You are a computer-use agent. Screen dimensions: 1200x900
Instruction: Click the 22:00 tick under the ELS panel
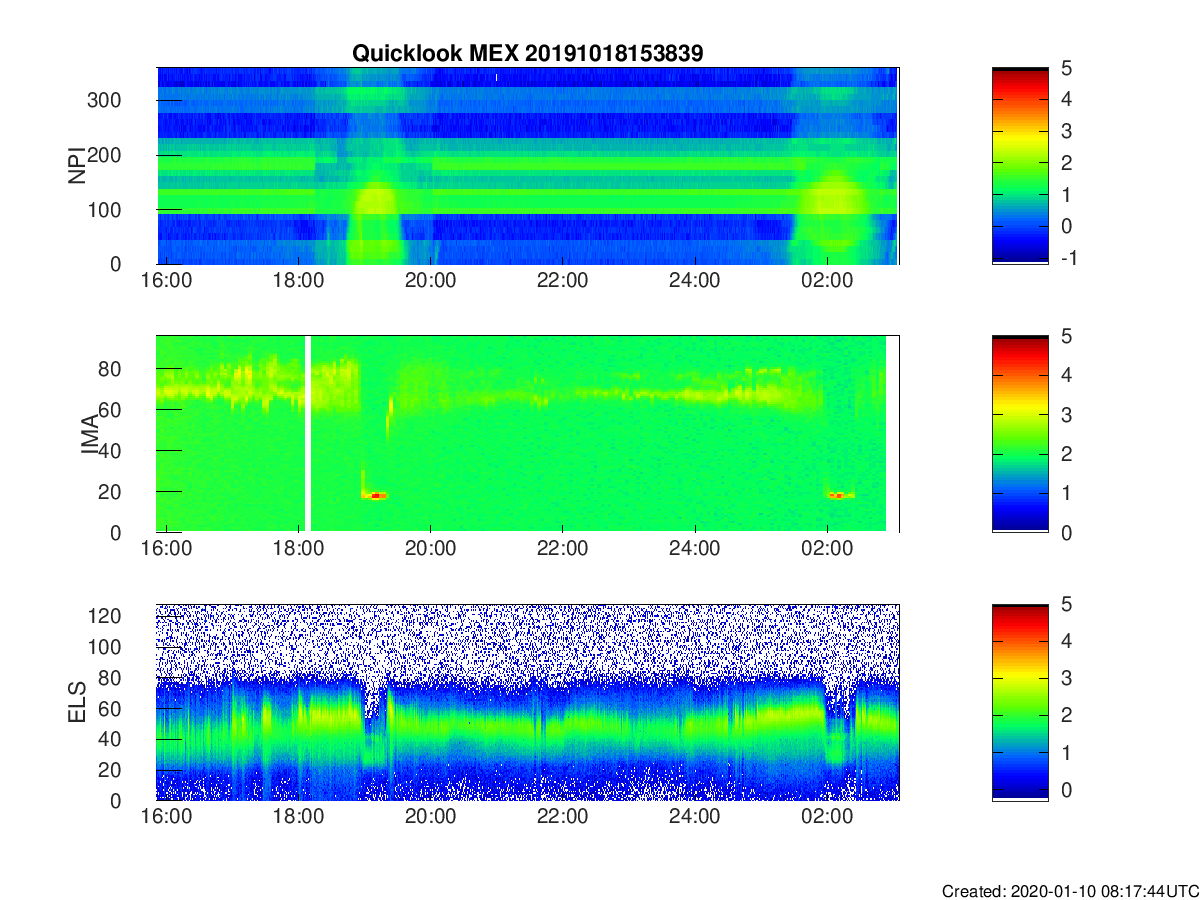tap(563, 816)
